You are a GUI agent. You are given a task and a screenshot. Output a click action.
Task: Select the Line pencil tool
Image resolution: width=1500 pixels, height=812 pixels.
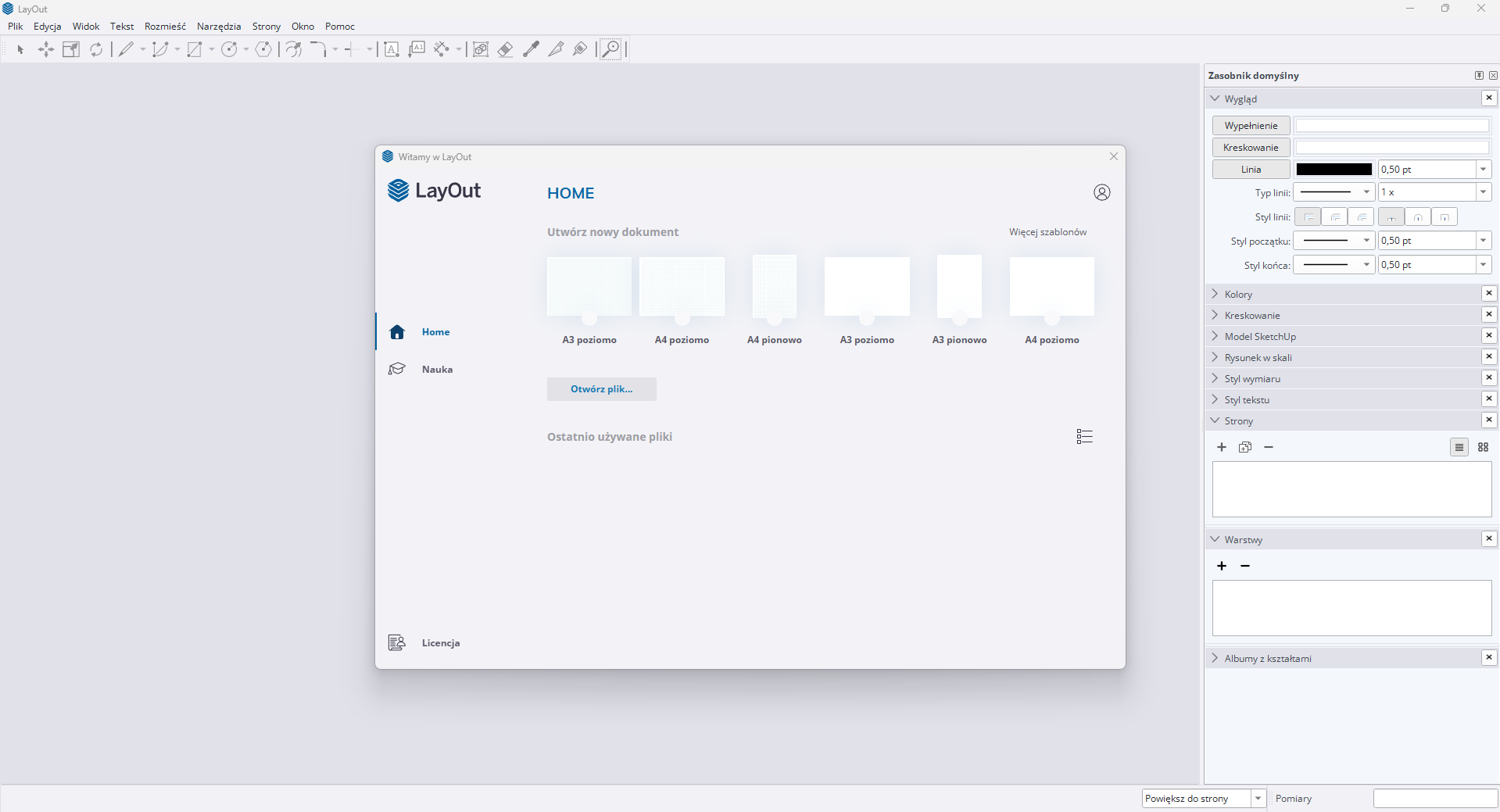(x=125, y=49)
